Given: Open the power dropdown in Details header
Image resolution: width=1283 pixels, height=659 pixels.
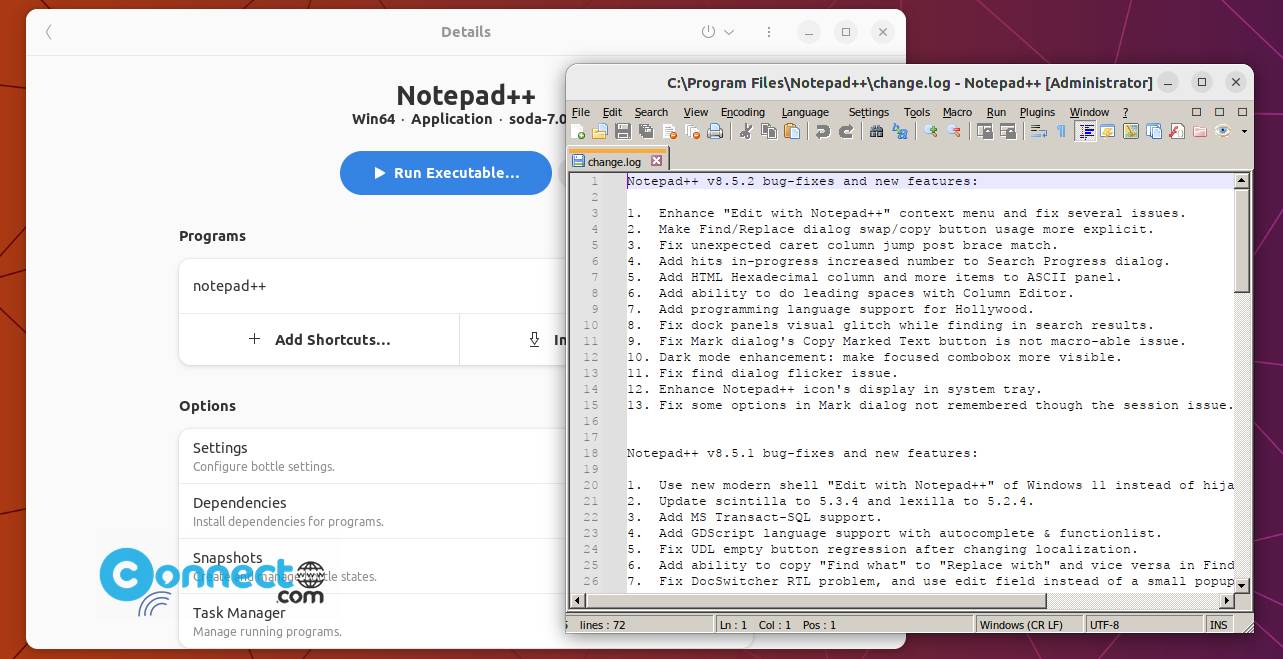Looking at the screenshot, I should pyautogui.click(x=718, y=32).
